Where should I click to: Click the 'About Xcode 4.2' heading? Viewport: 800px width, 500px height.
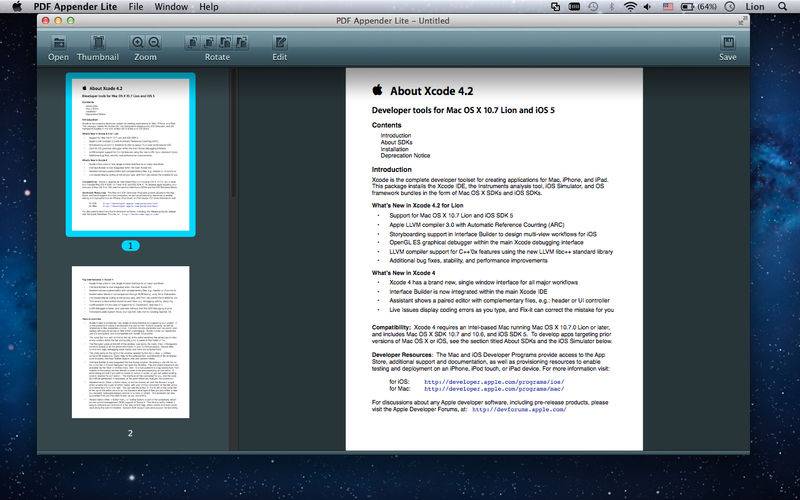point(432,91)
